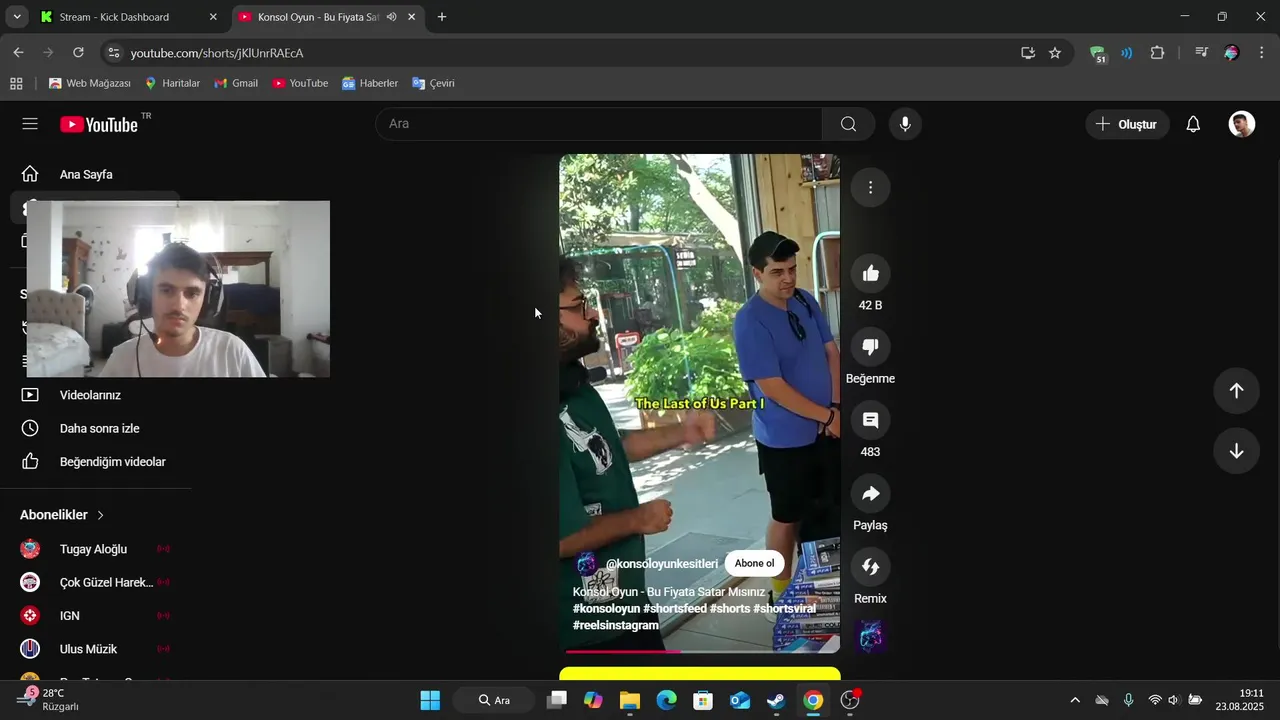Go to next Short with down arrow
The height and width of the screenshot is (720, 1280).
point(1236,451)
